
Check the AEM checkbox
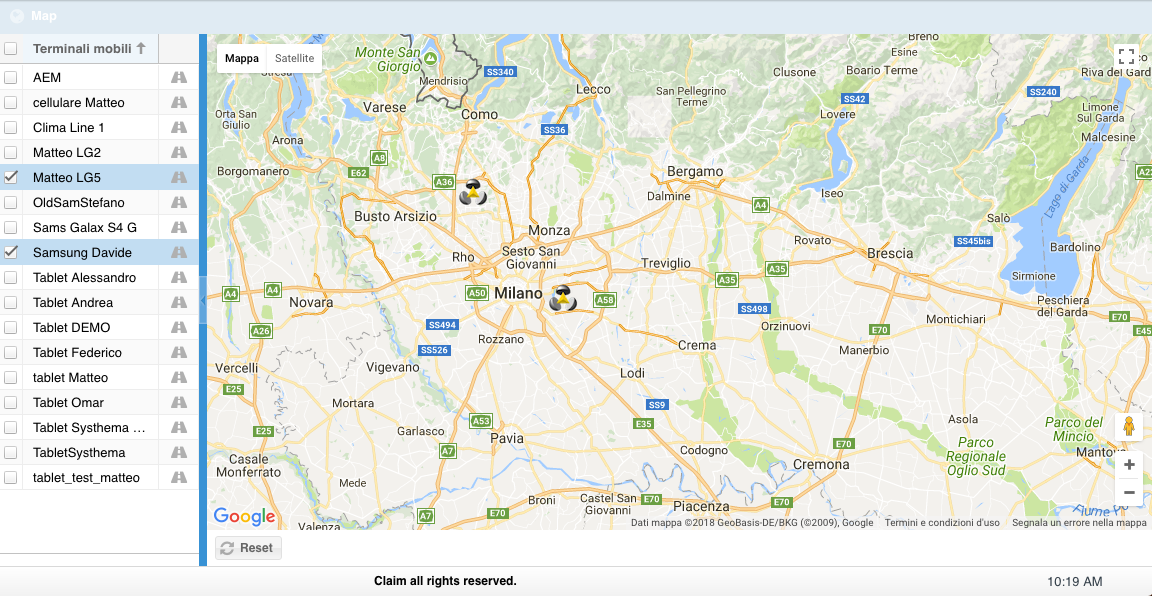coord(10,77)
